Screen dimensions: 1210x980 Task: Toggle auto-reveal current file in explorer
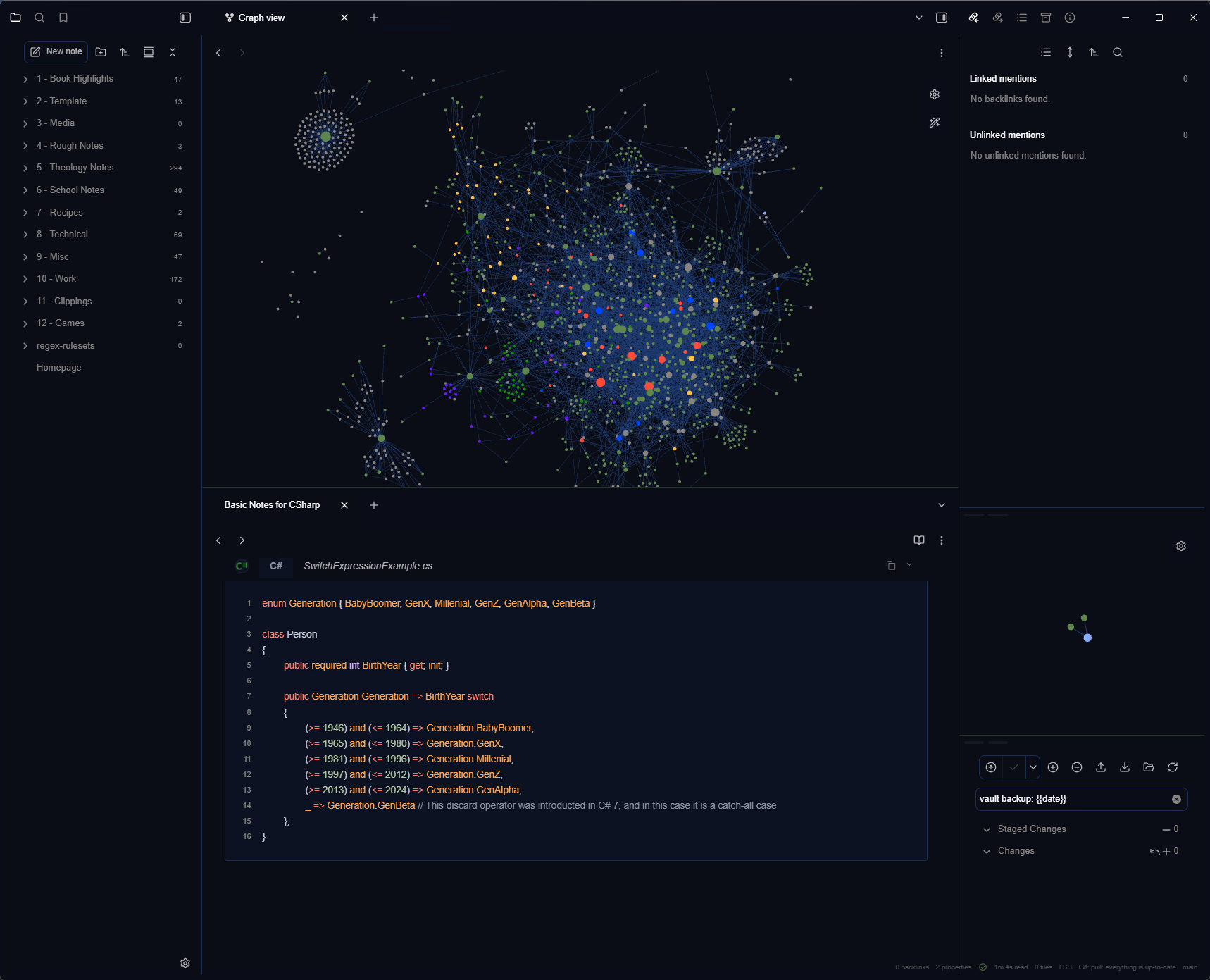pyautogui.click(x=149, y=52)
